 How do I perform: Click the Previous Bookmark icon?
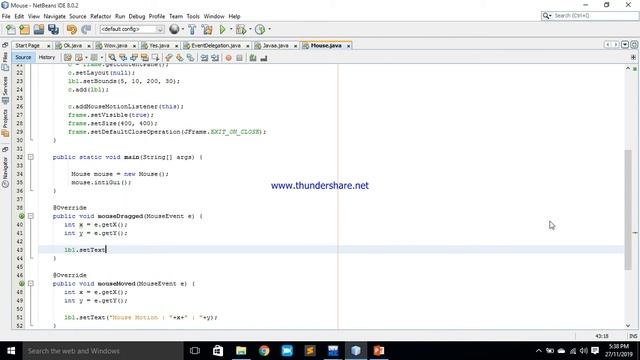[169, 58]
